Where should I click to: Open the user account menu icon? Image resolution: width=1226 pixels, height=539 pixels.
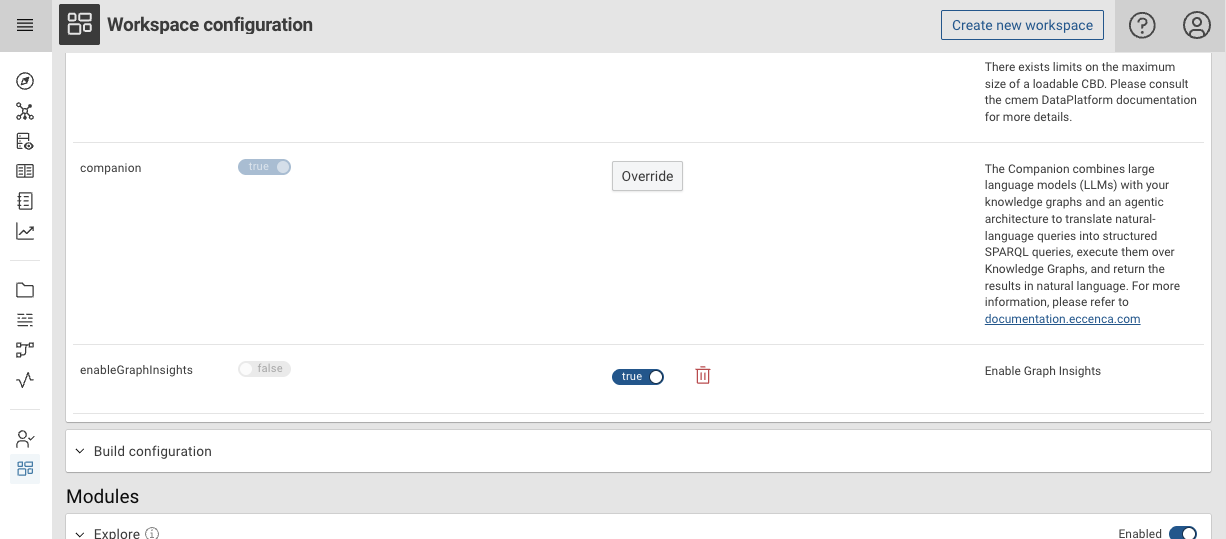point(1196,26)
